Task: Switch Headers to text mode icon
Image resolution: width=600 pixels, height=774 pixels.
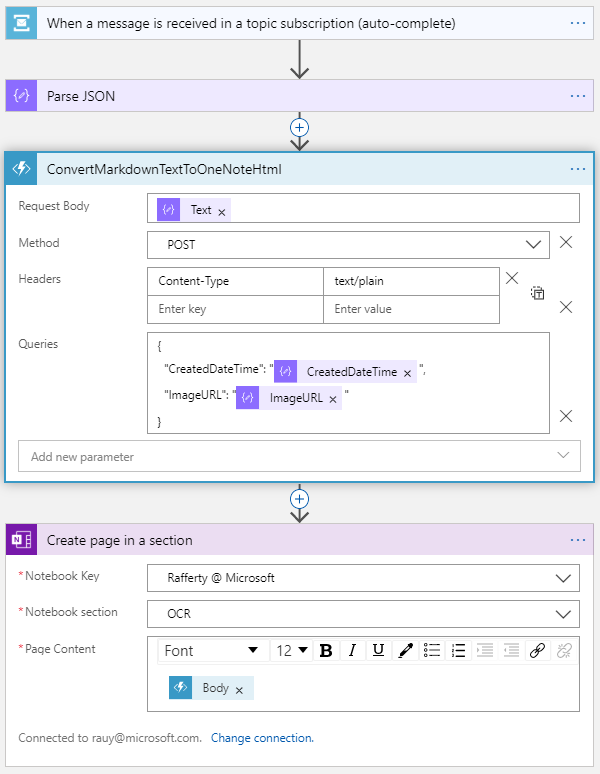Action: coord(537,293)
